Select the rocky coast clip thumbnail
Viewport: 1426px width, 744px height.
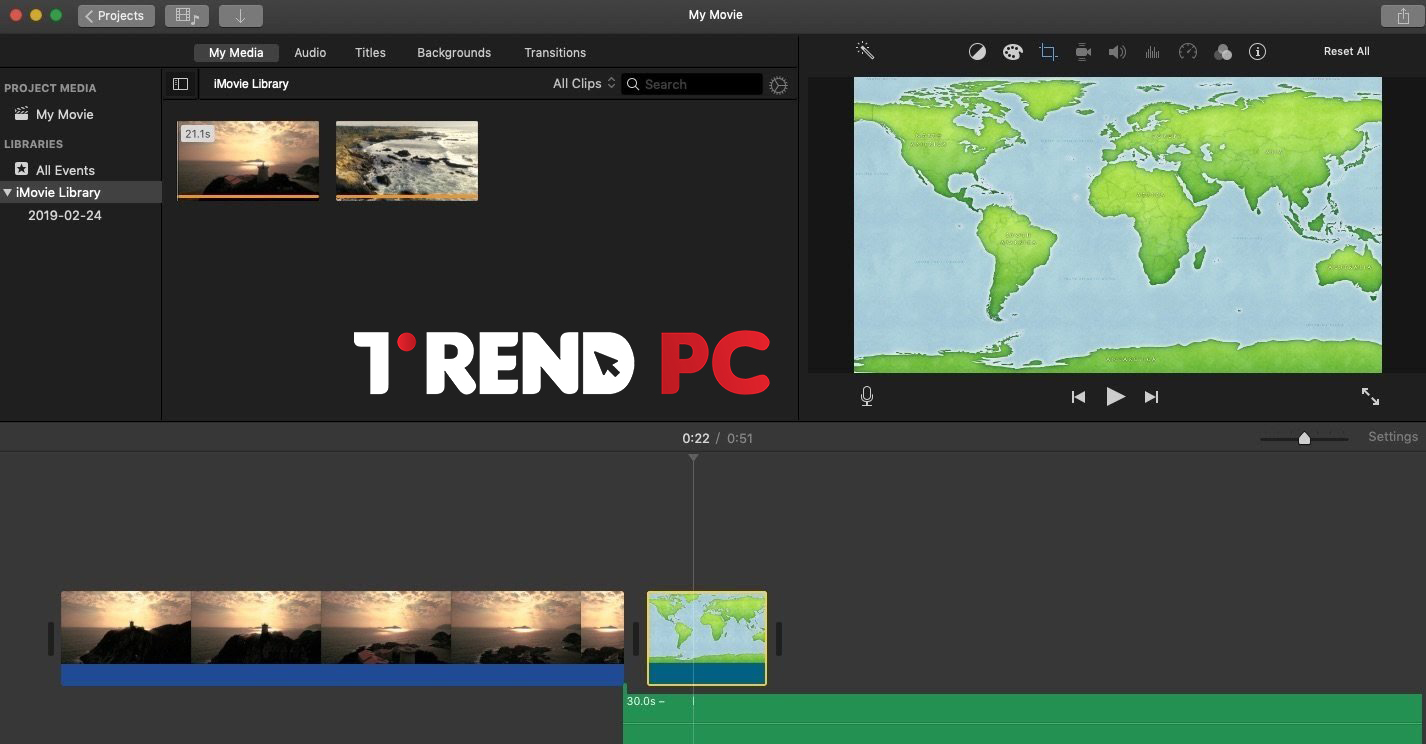point(407,161)
